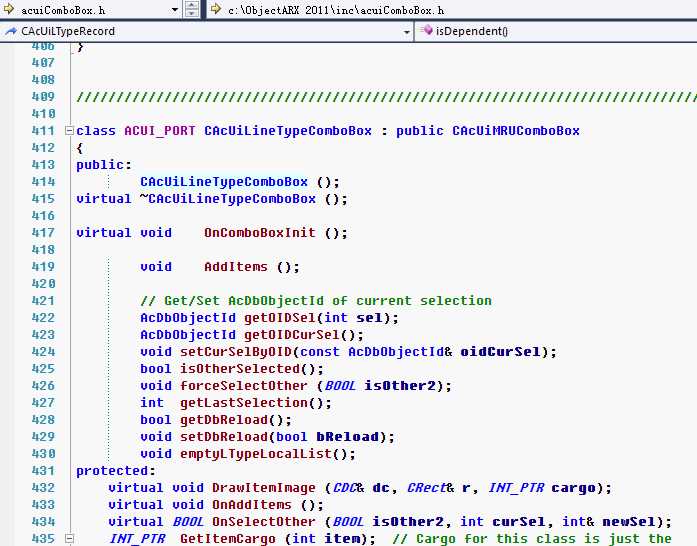Click the cargo parameter on line 432
This screenshot has width=697, height=546.
[571, 488]
